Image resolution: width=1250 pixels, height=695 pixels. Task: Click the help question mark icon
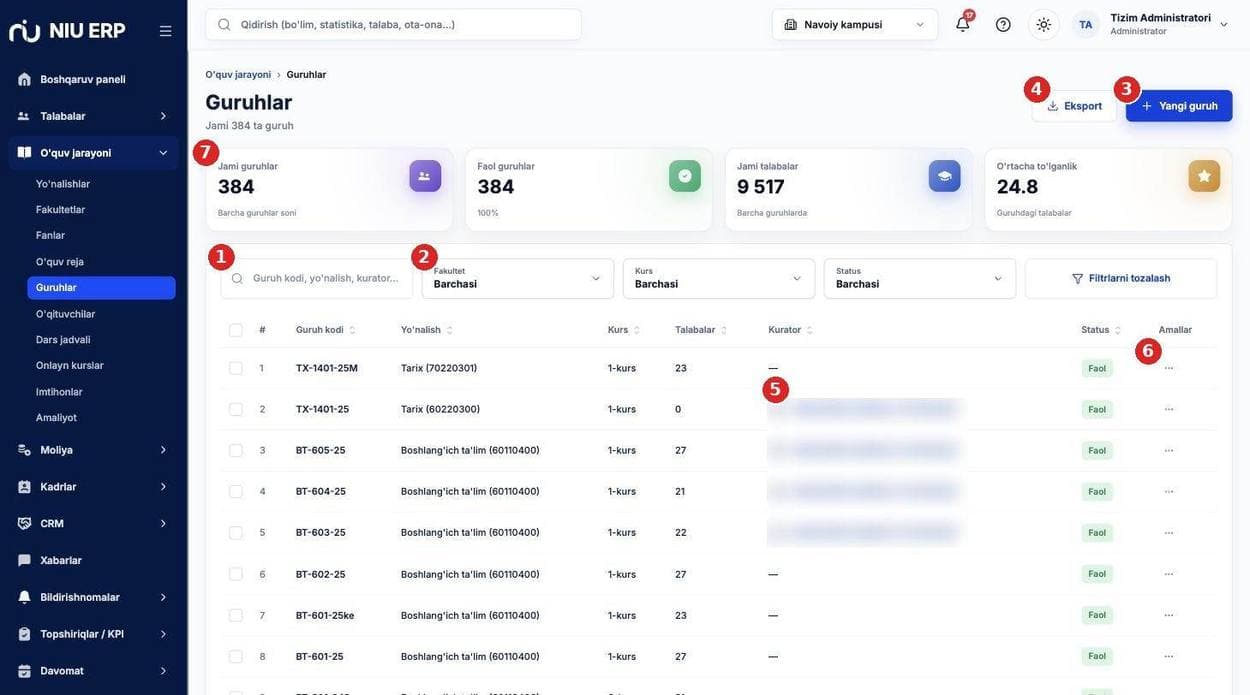(x=1003, y=24)
